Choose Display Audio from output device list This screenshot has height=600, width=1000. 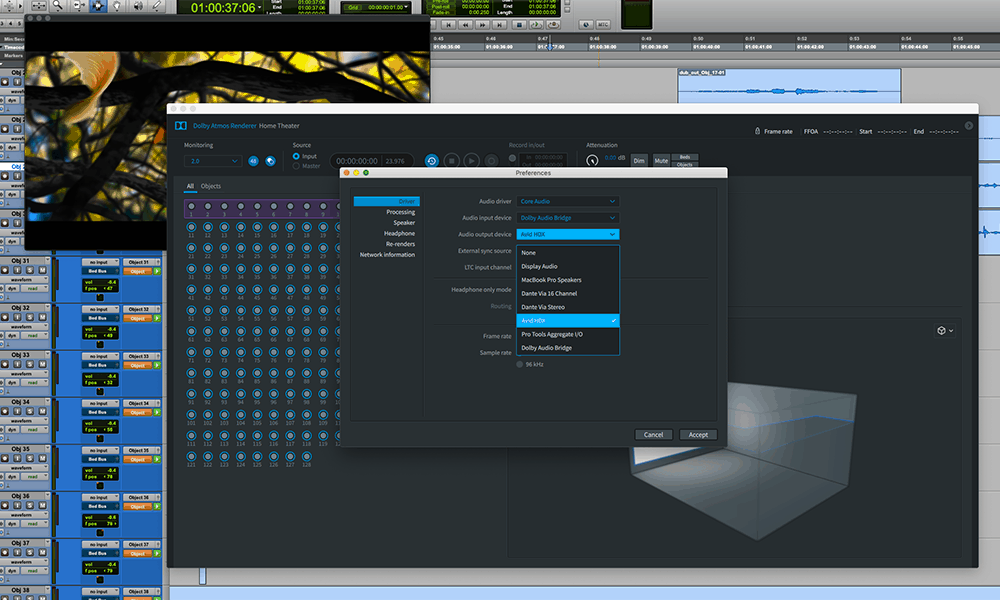tap(568, 266)
